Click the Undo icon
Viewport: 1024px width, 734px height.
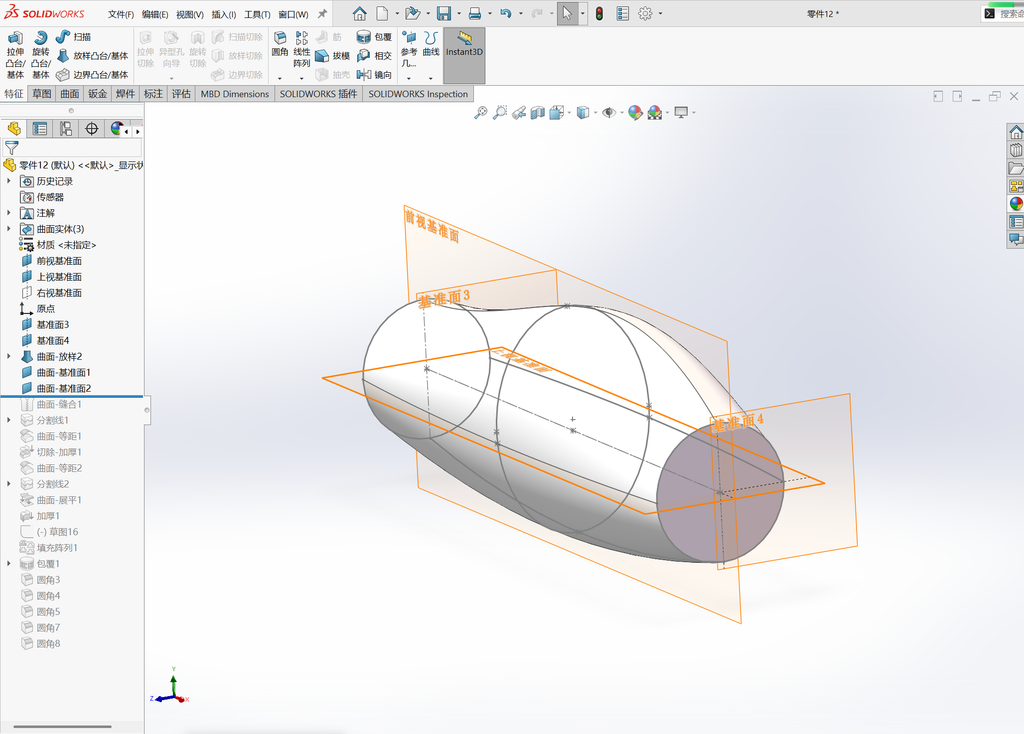coord(505,14)
